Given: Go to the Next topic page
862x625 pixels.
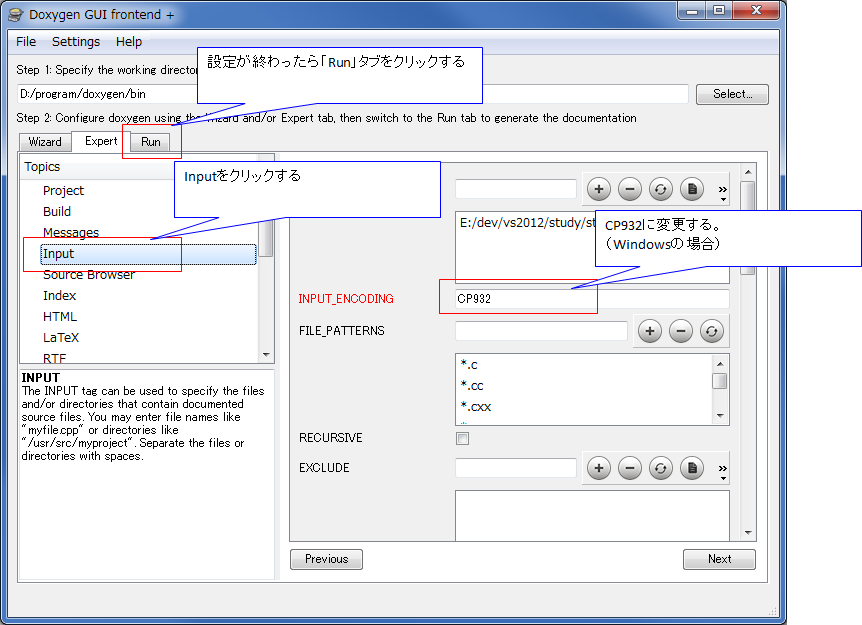Looking at the screenshot, I should pyautogui.click(x=720, y=559).
